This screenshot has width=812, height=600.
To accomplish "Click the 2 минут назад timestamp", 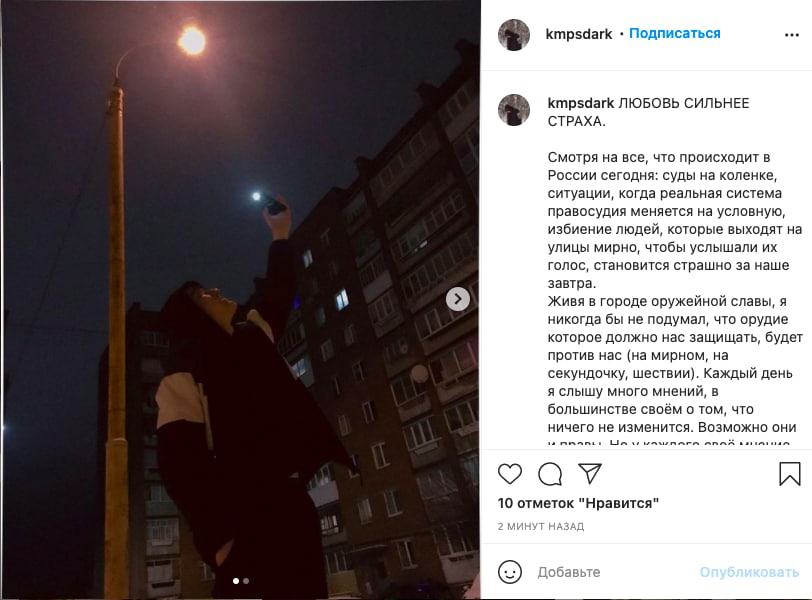I will [541, 526].
